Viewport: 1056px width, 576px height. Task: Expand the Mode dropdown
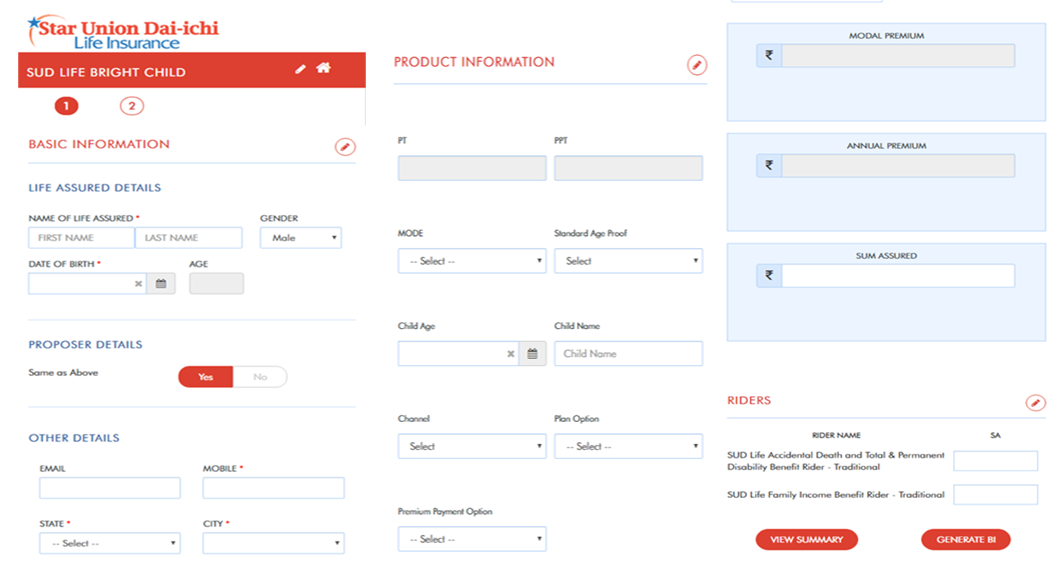[x=471, y=261]
